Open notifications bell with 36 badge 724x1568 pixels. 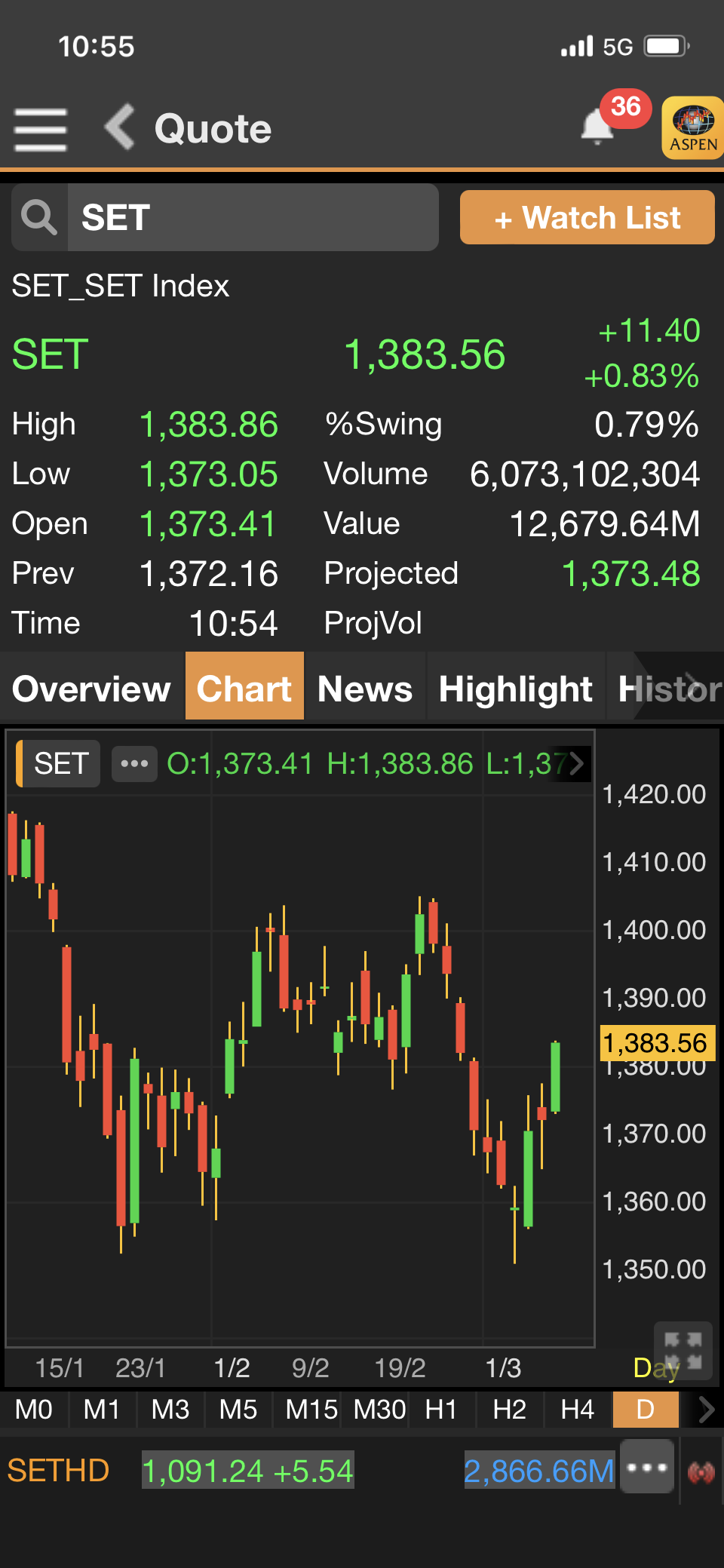click(599, 125)
